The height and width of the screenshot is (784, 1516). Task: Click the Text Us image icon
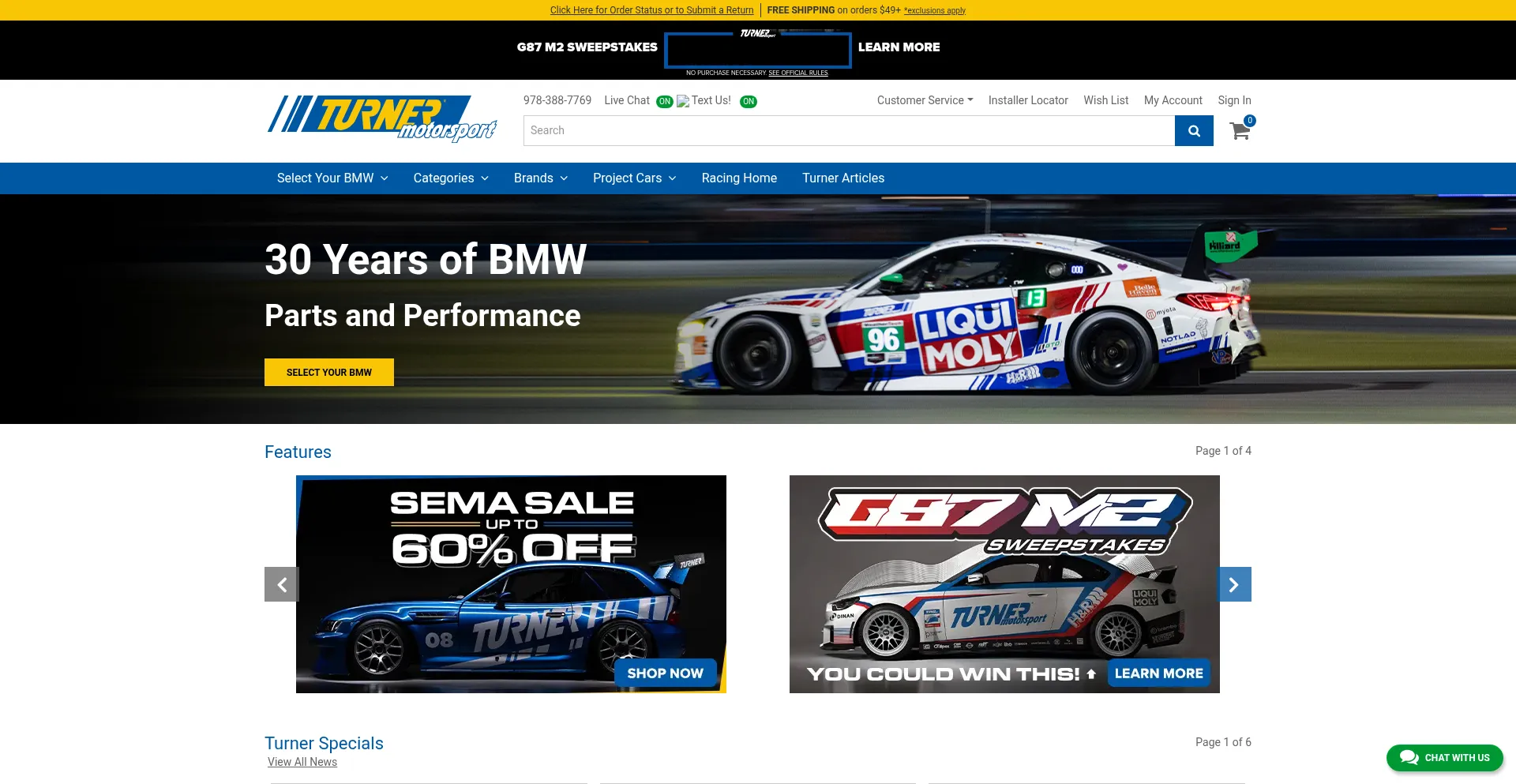pyautogui.click(x=683, y=101)
